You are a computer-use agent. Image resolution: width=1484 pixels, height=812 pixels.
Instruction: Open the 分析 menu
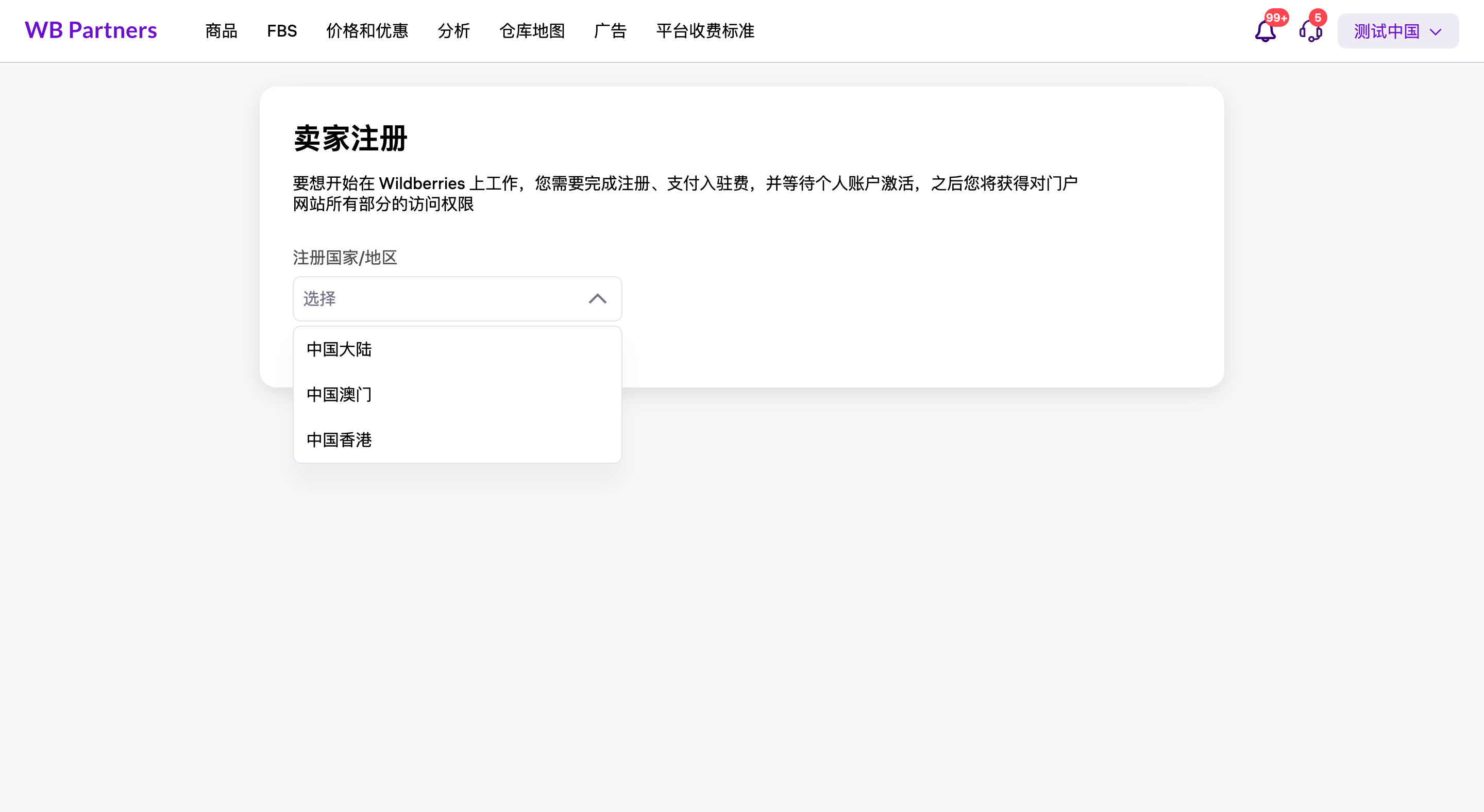[454, 31]
